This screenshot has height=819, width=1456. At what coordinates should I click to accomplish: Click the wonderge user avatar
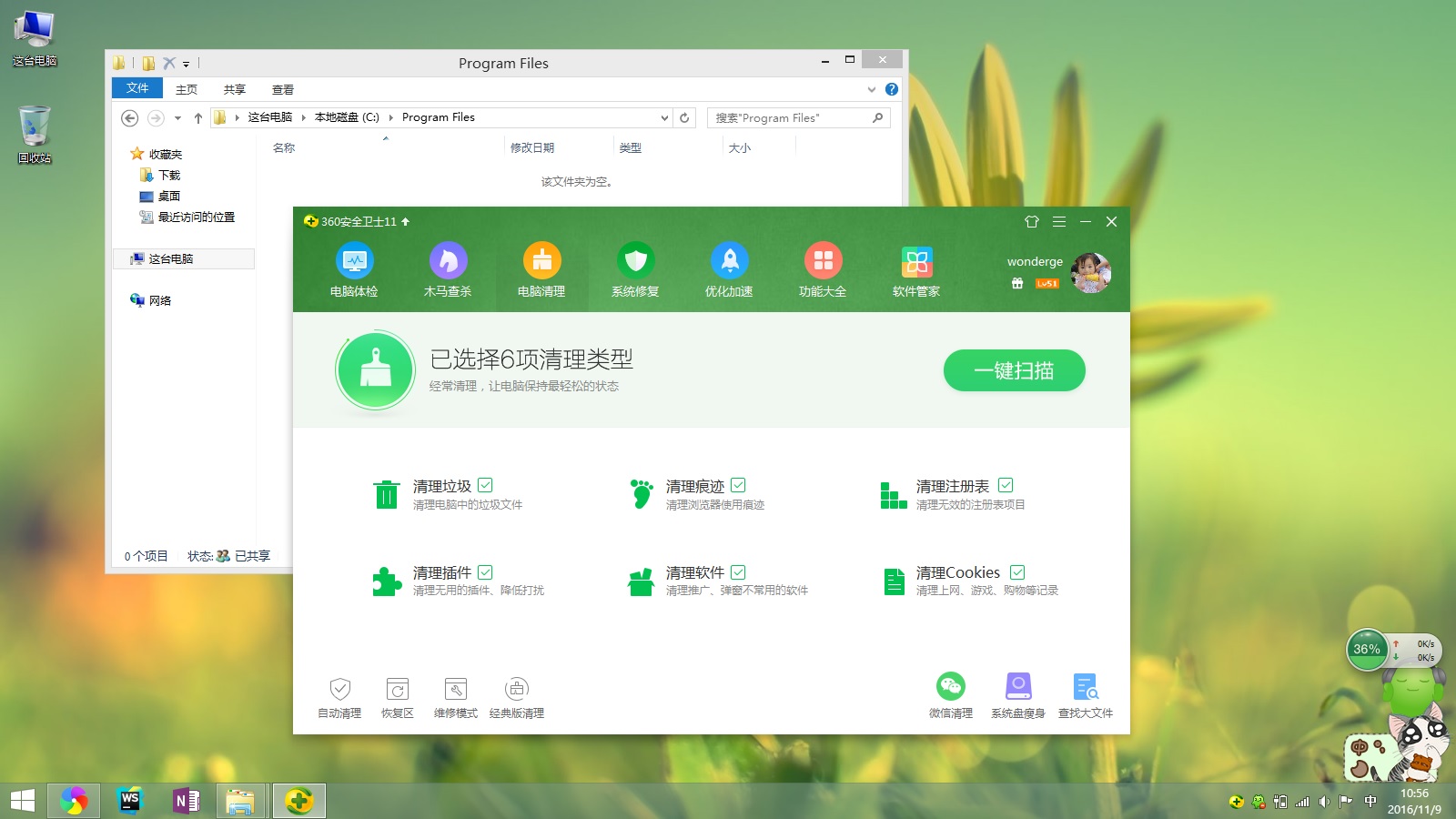1091,273
